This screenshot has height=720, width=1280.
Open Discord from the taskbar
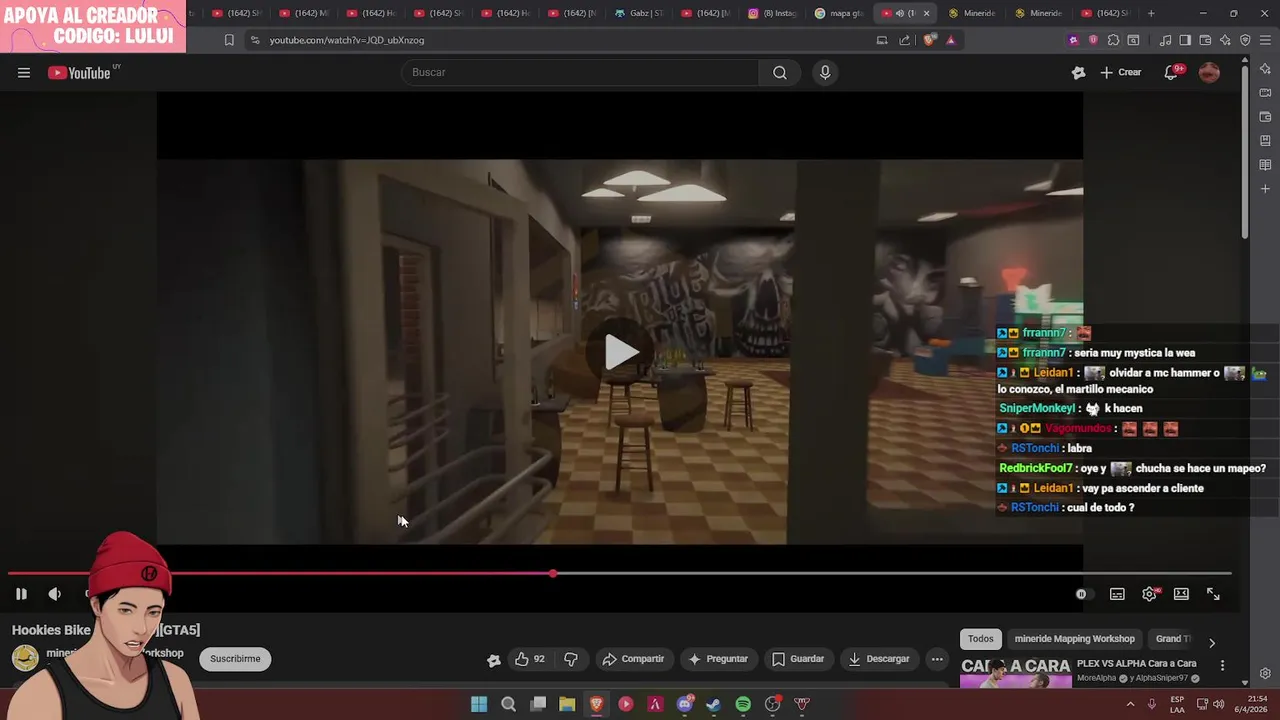684,704
